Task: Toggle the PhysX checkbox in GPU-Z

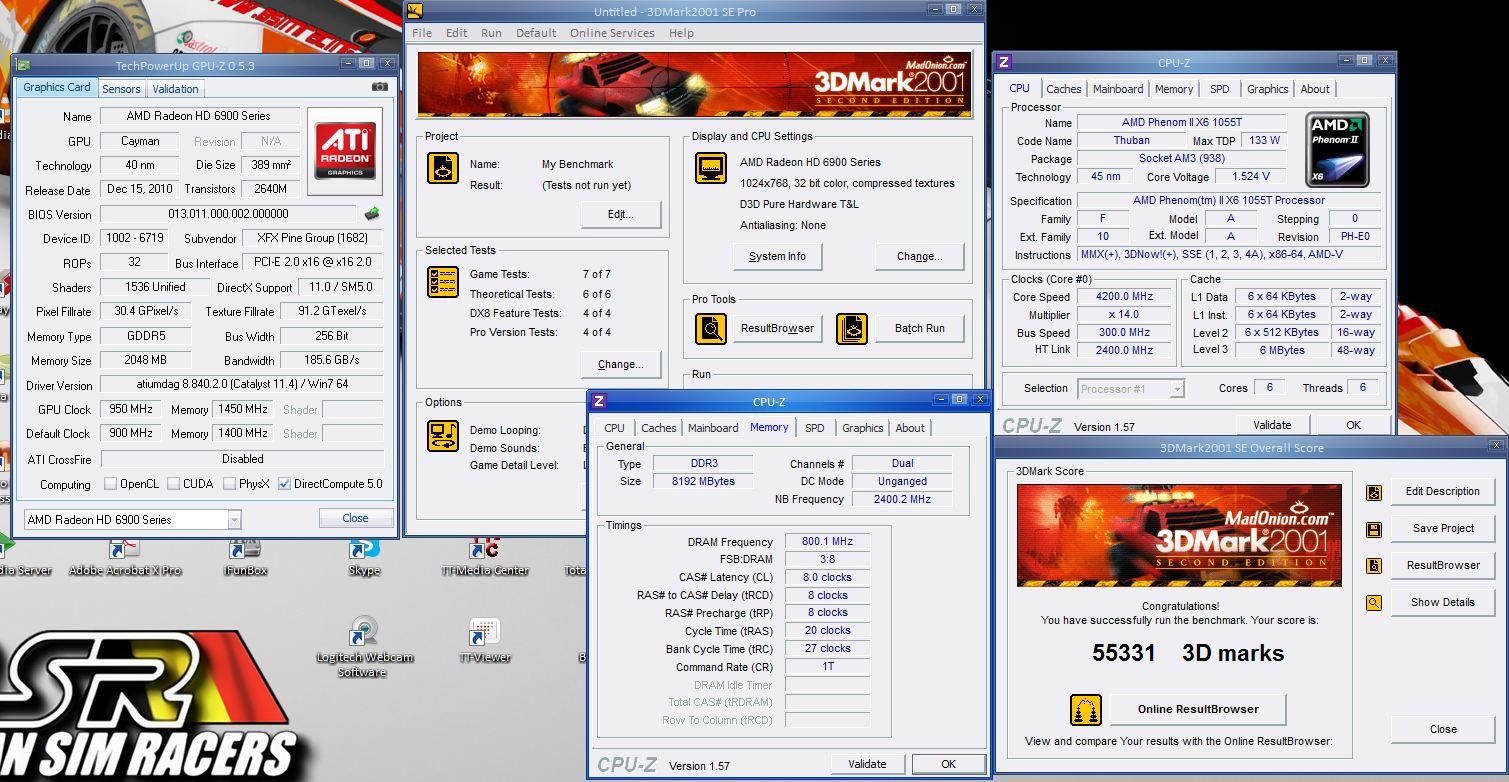Action: tap(229, 484)
